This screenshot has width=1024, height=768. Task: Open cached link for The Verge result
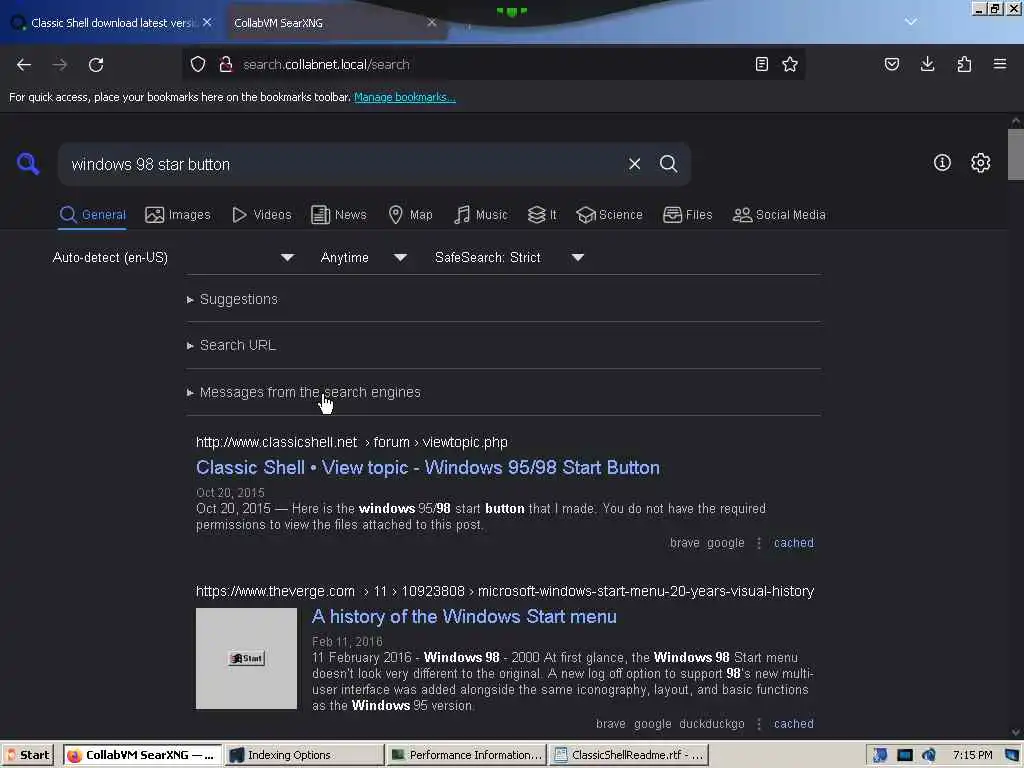point(793,724)
